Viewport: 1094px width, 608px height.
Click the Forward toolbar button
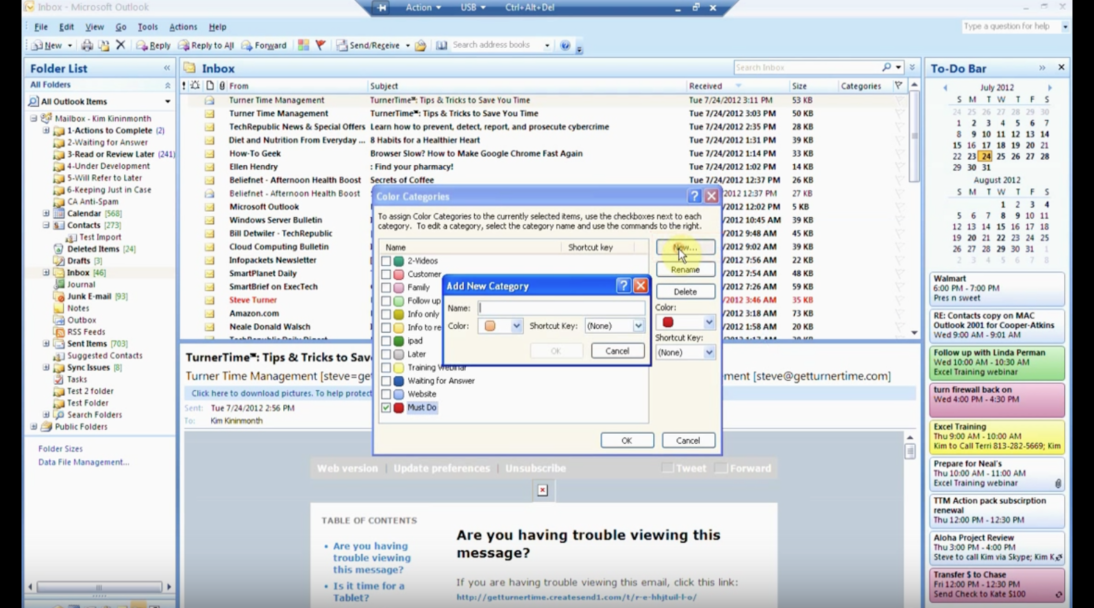[264, 45]
